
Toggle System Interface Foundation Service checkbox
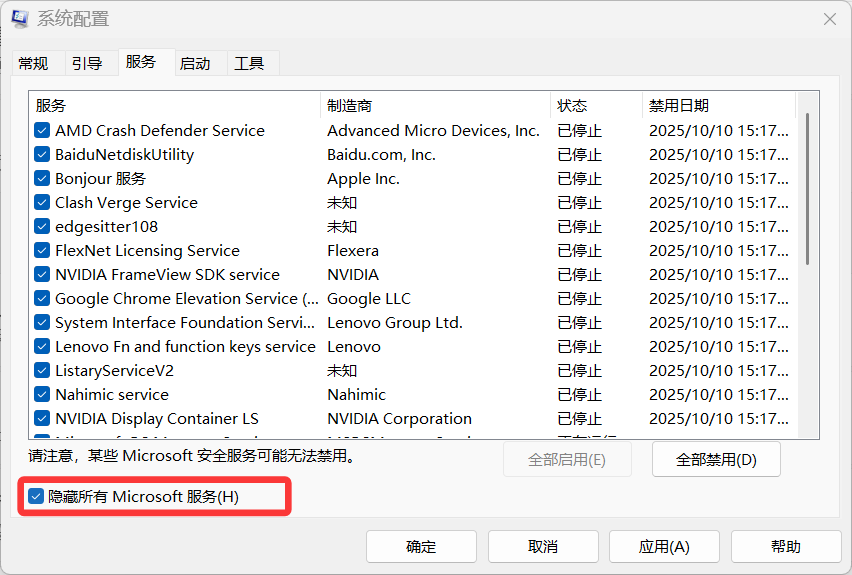tap(42, 322)
